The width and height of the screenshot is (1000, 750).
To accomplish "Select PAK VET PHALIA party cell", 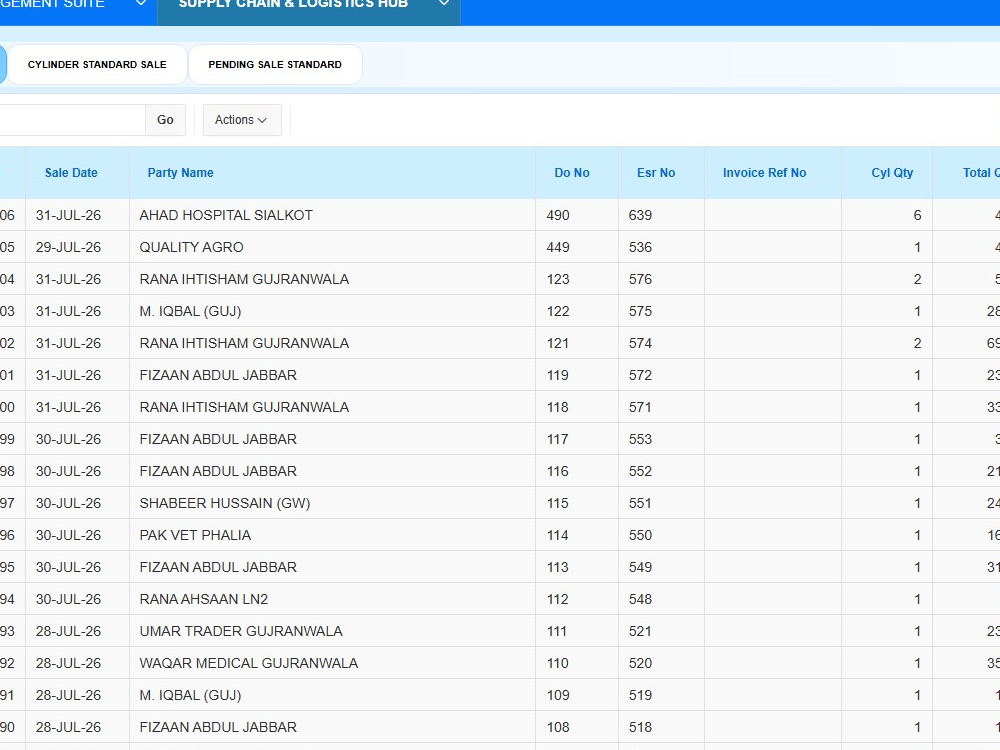I will (332, 535).
